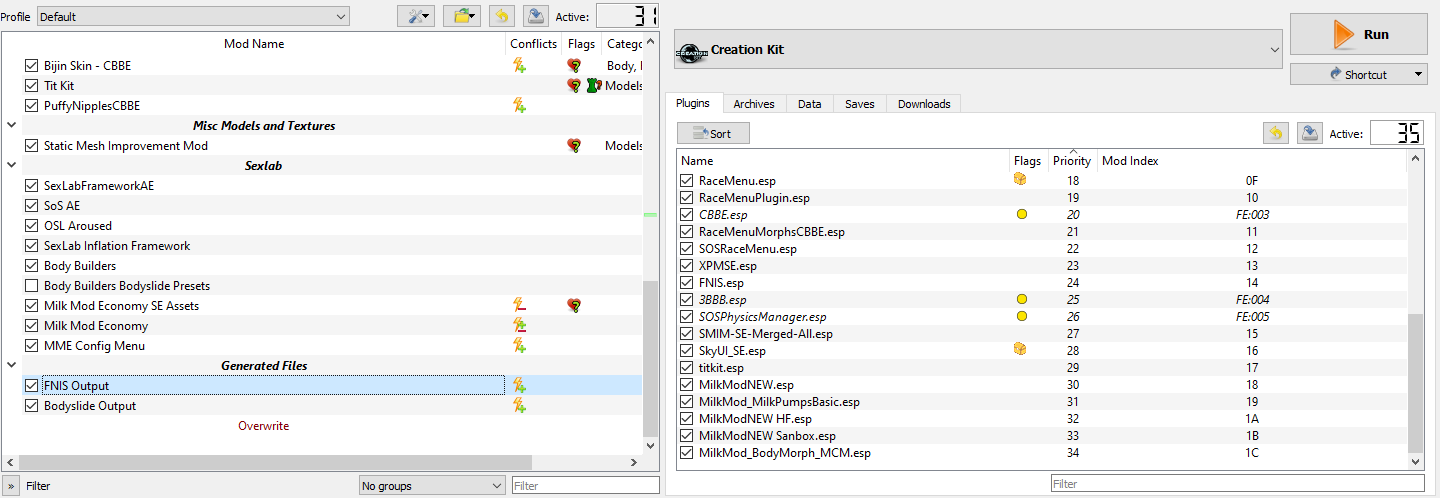This screenshot has height=498, width=1440.
Task: Toggle the titkit.esp plugin checkbox
Action: click(687, 368)
